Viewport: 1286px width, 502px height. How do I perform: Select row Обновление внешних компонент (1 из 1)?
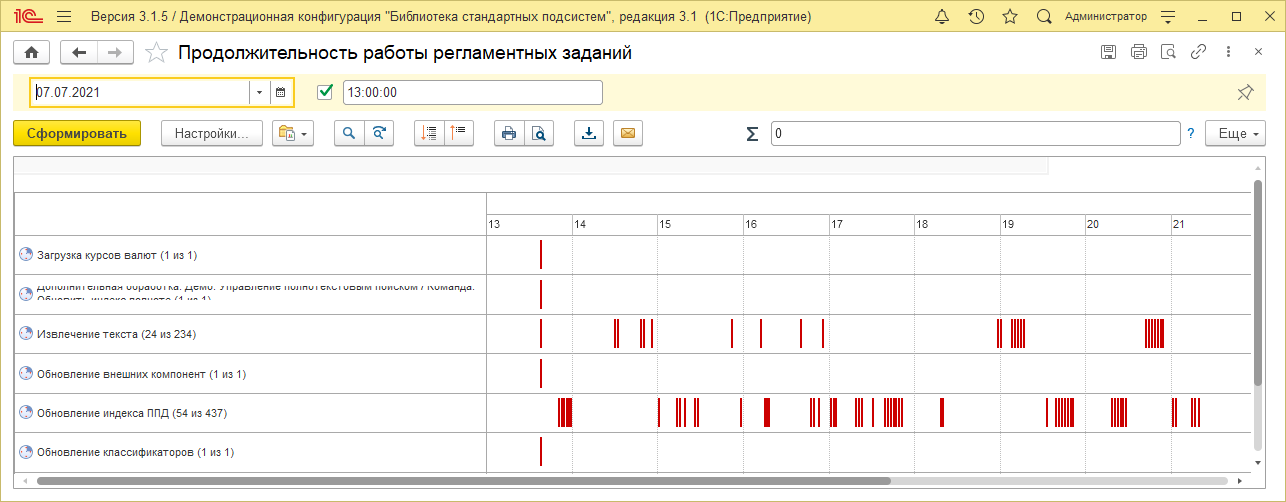(250, 373)
